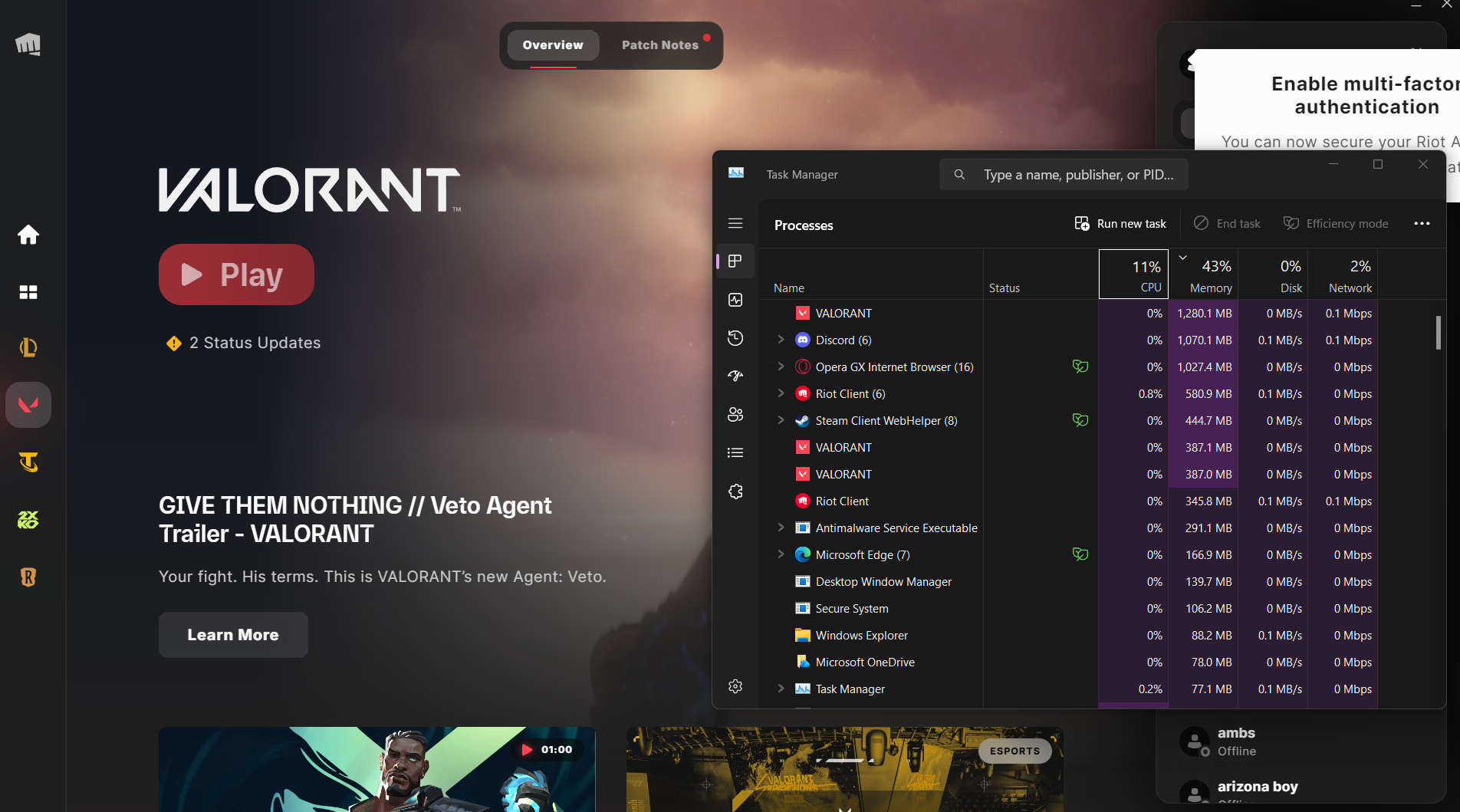This screenshot has height=812, width=1460.
Task: Open the ESPORTS news thumbnail
Action: point(845,769)
